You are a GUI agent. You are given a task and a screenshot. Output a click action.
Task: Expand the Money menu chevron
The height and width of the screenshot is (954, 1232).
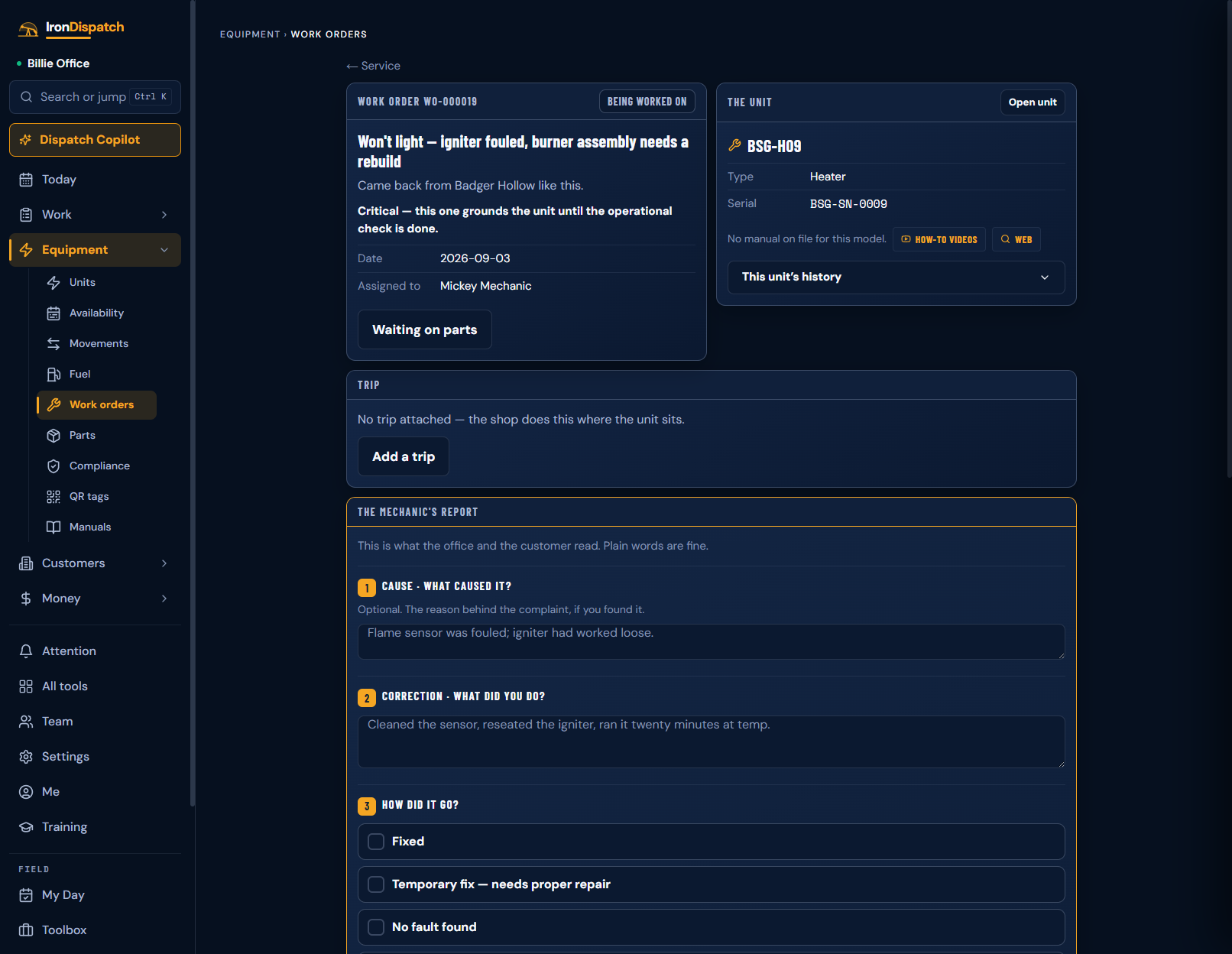coord(164,599)
